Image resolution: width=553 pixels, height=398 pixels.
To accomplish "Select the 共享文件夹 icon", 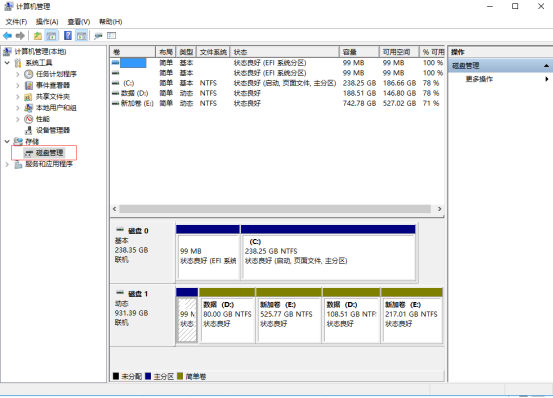I will pos(29,97).
